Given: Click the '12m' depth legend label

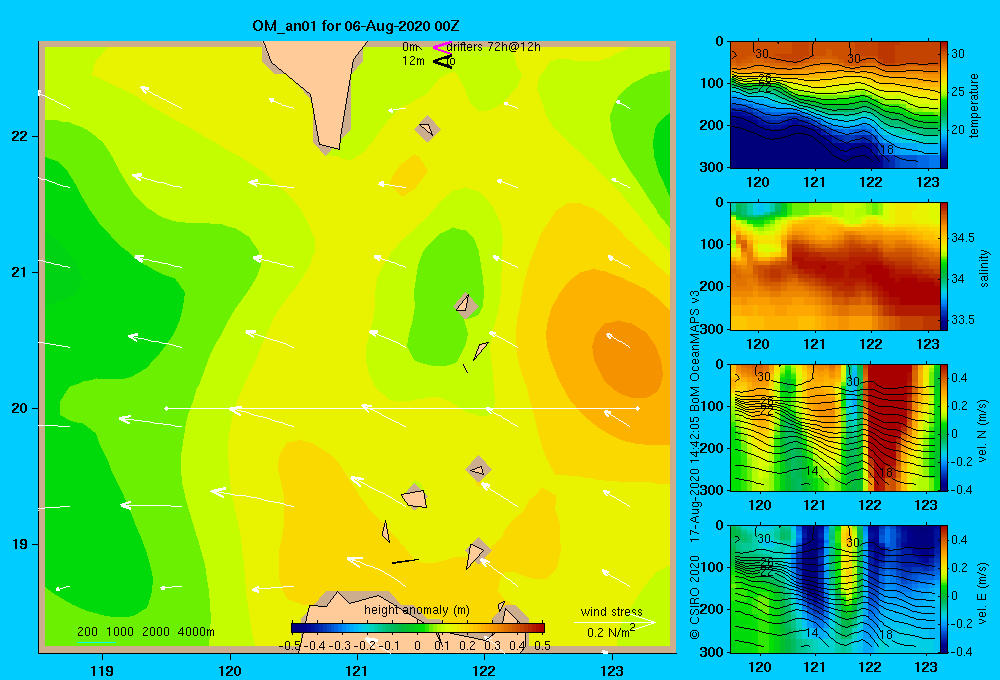Looking at the screenshot, I should coord(413,61).
